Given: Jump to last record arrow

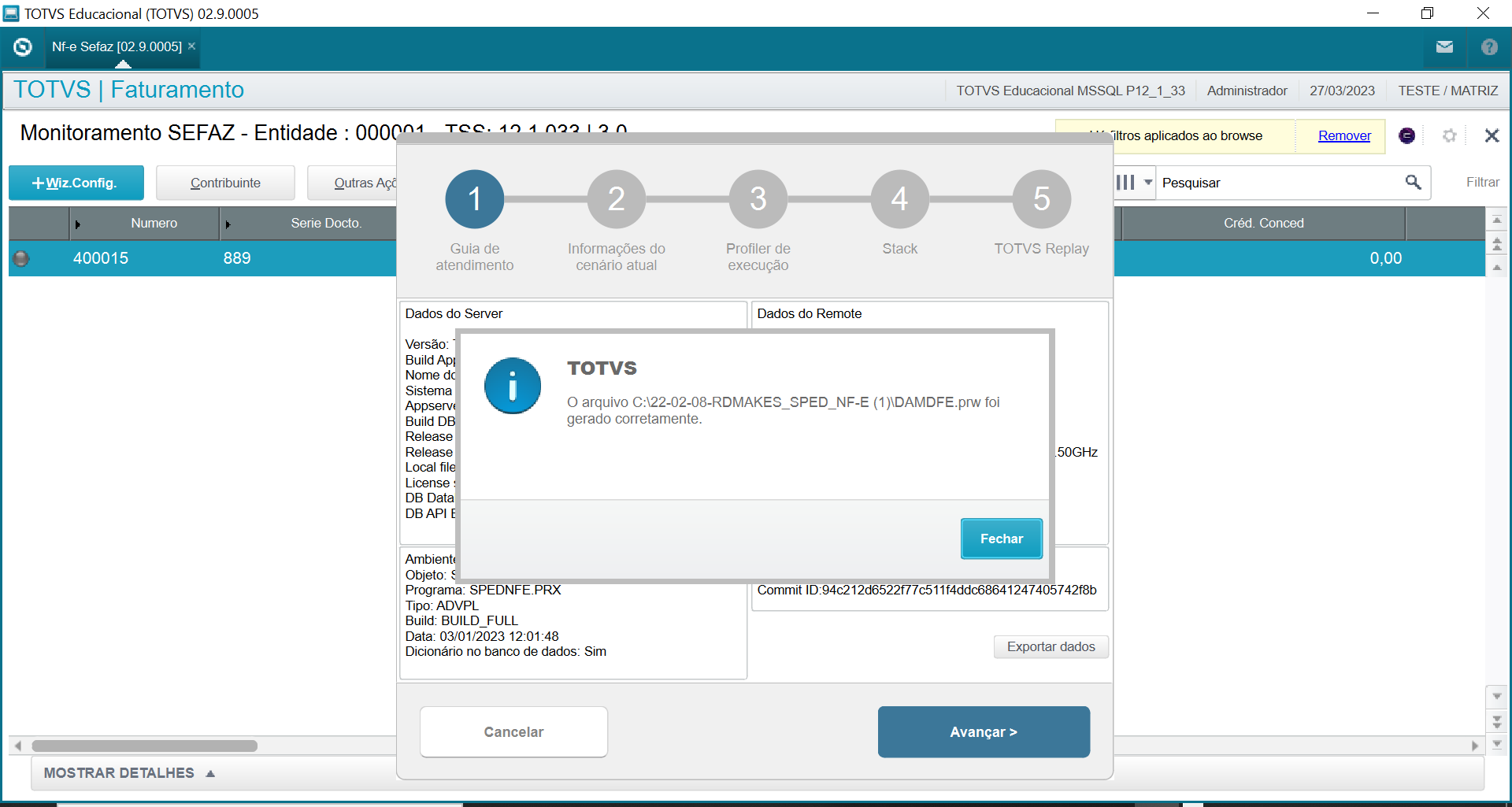Looking at the screenshot, I should tap(1497, 744).
